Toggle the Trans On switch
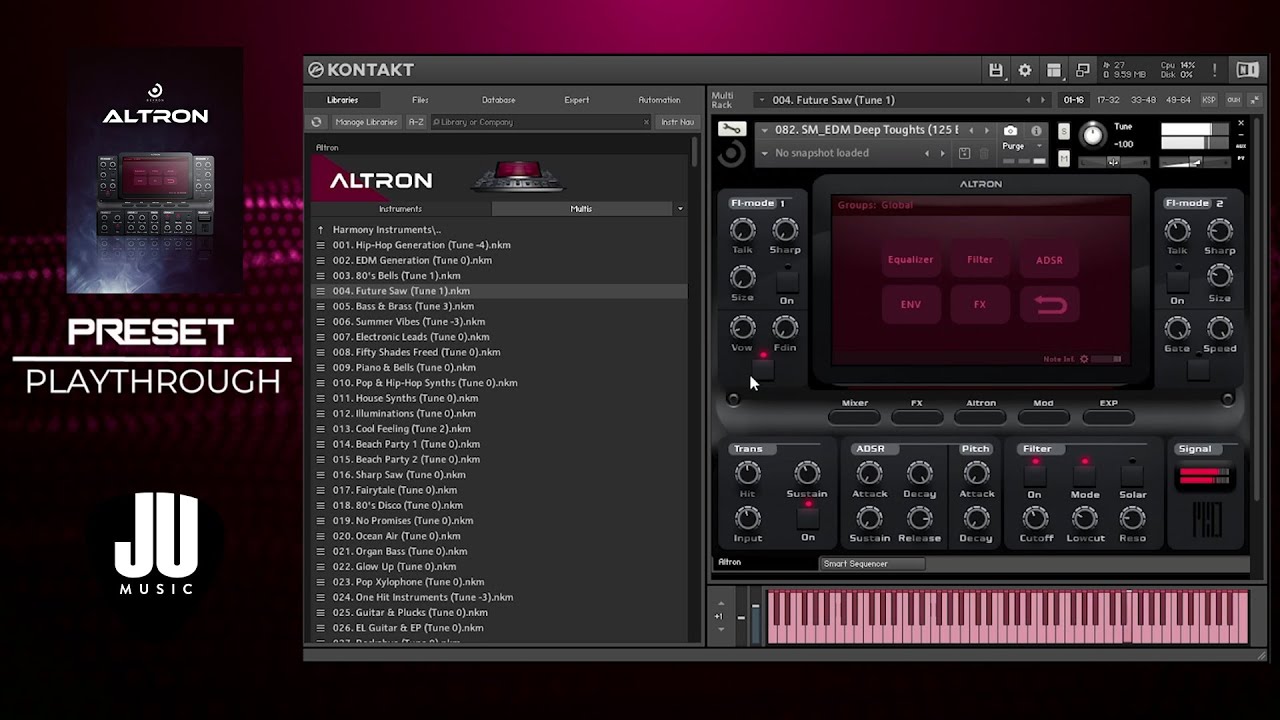The width and height of the screenshot is (1280, 720). (x=808, y=516)
